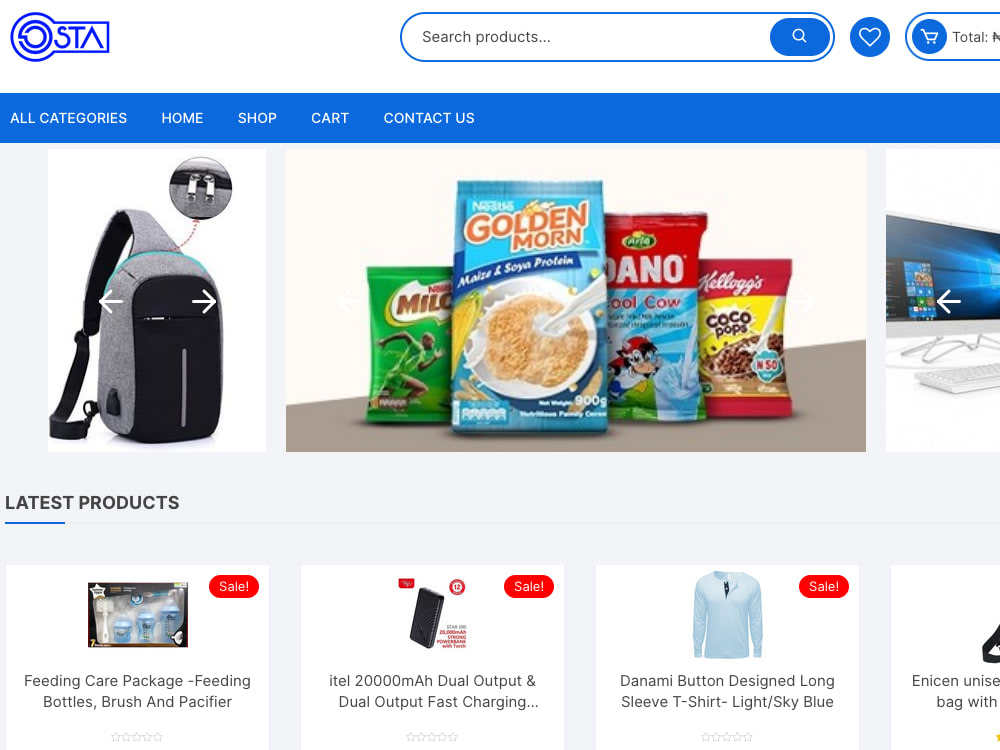1000x750 pixels.
Task: Click the Golden Morn cereal banner
Action: tap(576, 301)
